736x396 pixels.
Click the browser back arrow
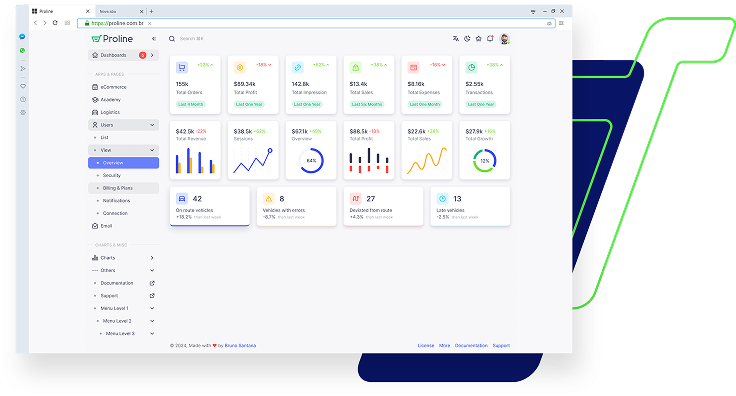tap(35, 23)
